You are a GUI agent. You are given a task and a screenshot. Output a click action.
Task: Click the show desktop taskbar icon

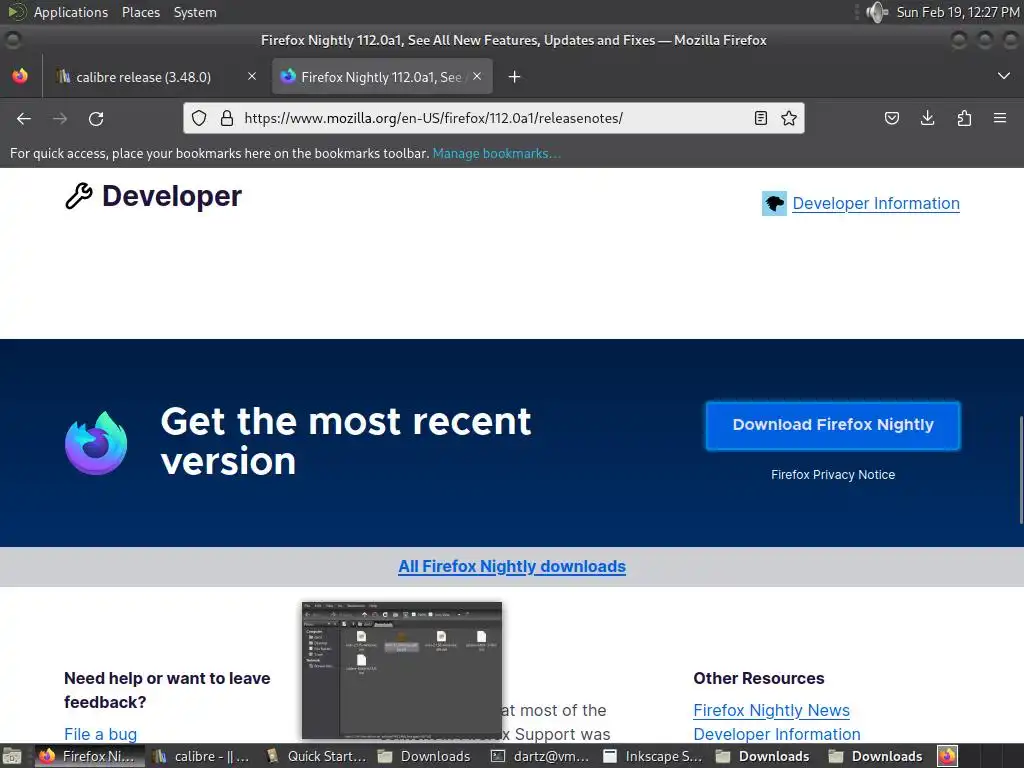point(12,756)
